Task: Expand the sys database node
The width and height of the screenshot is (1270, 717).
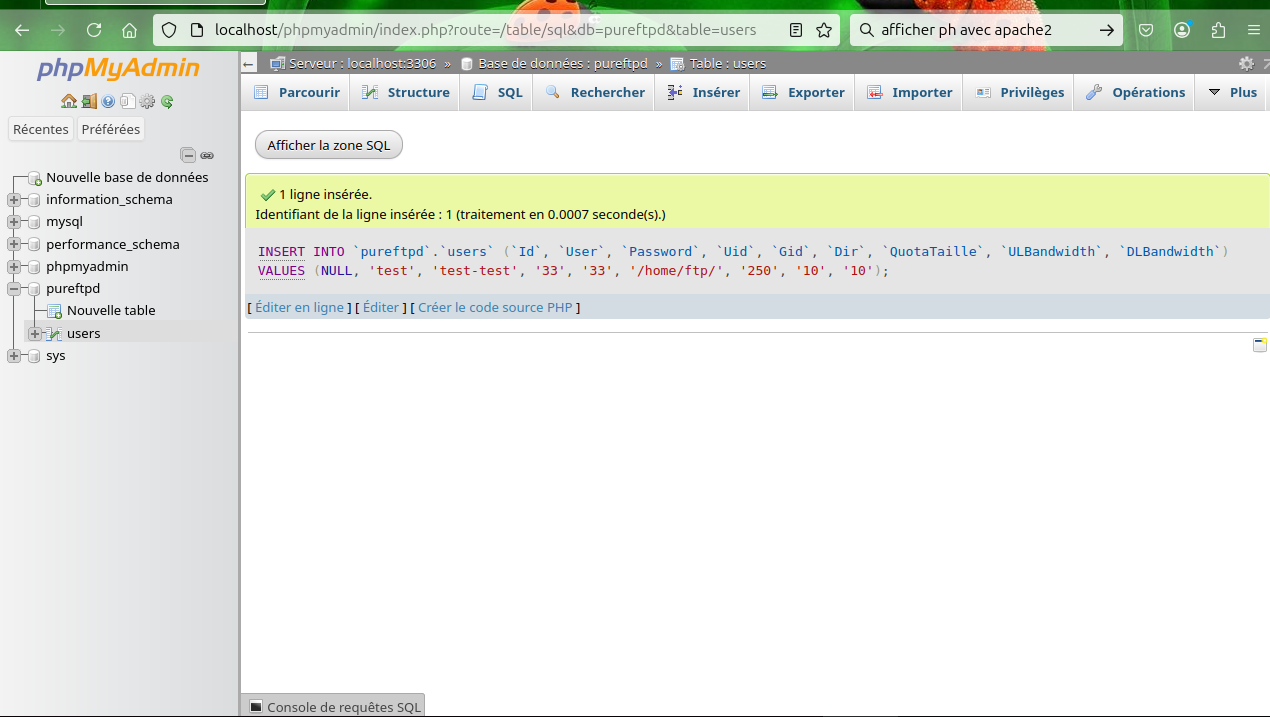Action: click(x=14, y=356)
